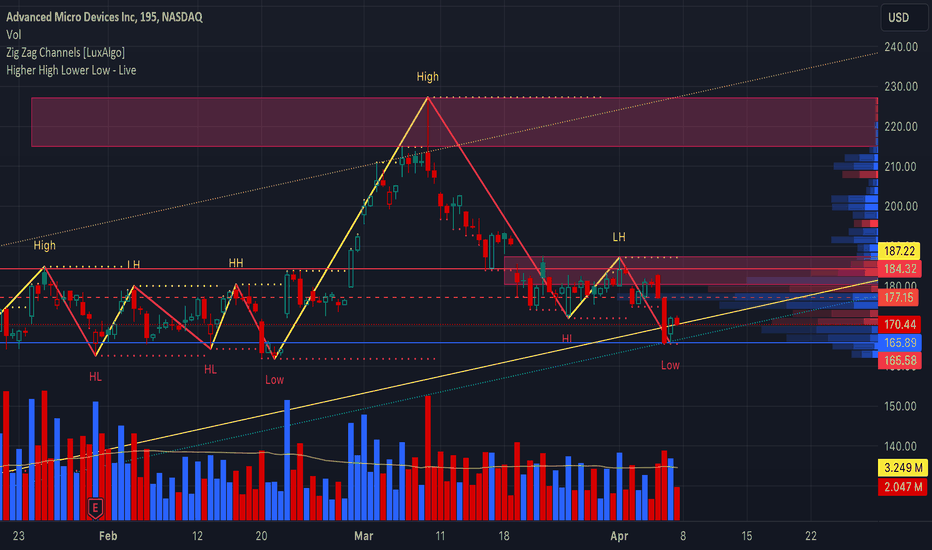Click the yellow 187.22 price label
Image resolution: width=932 pixels, height=550 pixels.
(x=899, y=251)
